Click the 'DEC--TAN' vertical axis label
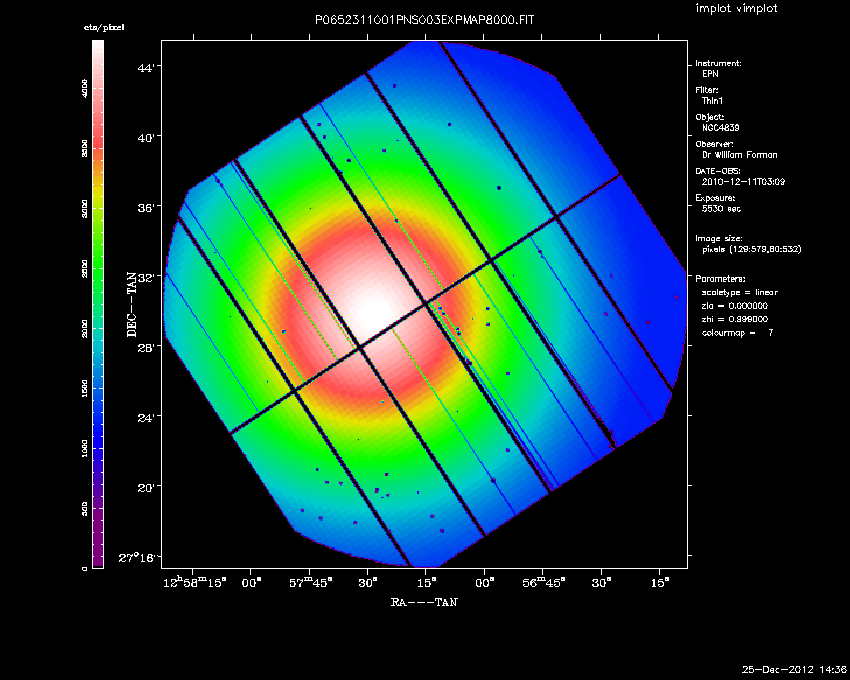Image resolution: width=850 pixels, height=680 pixels. pyautogui.click(x=132, y=304)
